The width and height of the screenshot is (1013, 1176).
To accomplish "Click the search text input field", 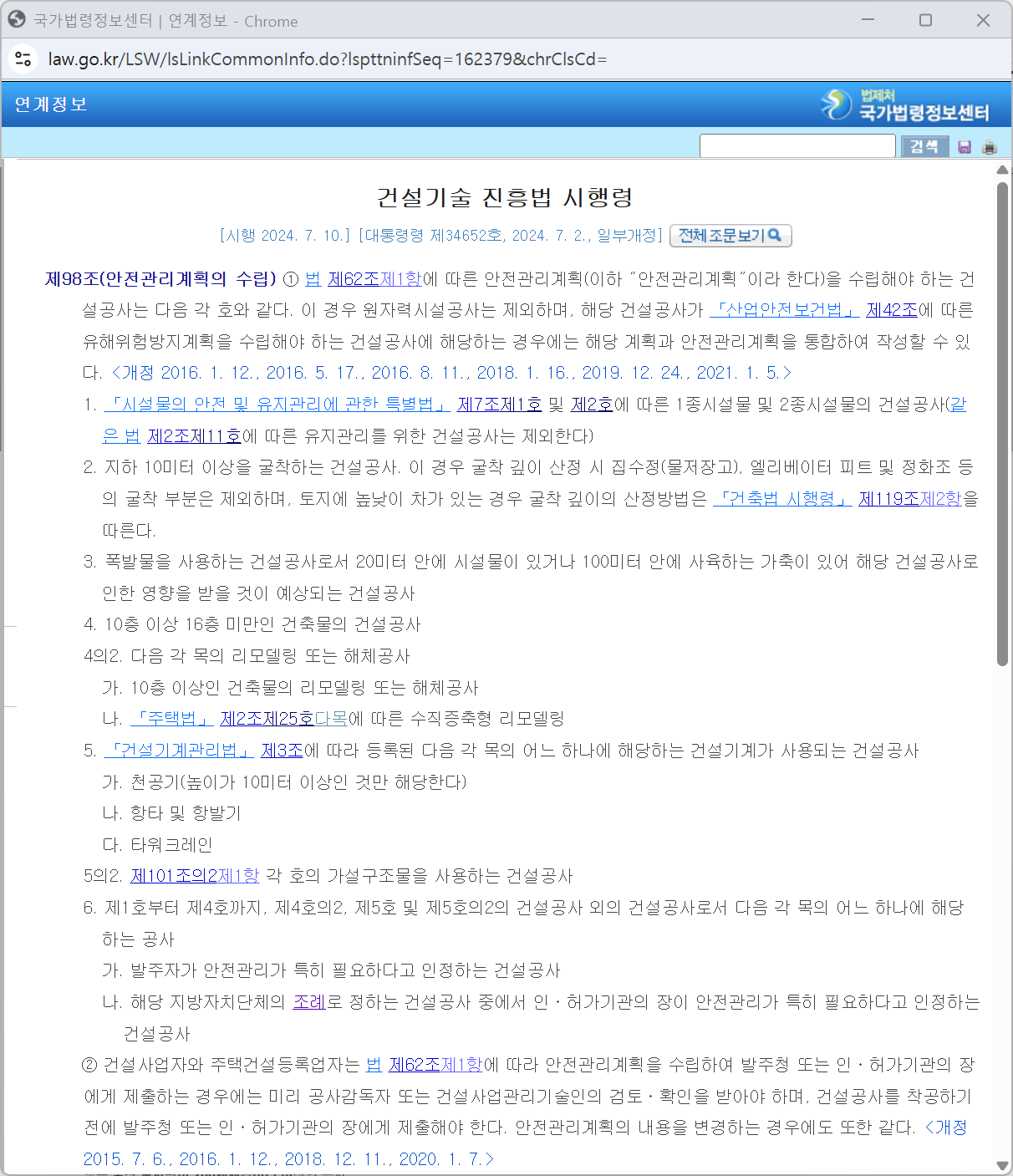I will (797, 146).
